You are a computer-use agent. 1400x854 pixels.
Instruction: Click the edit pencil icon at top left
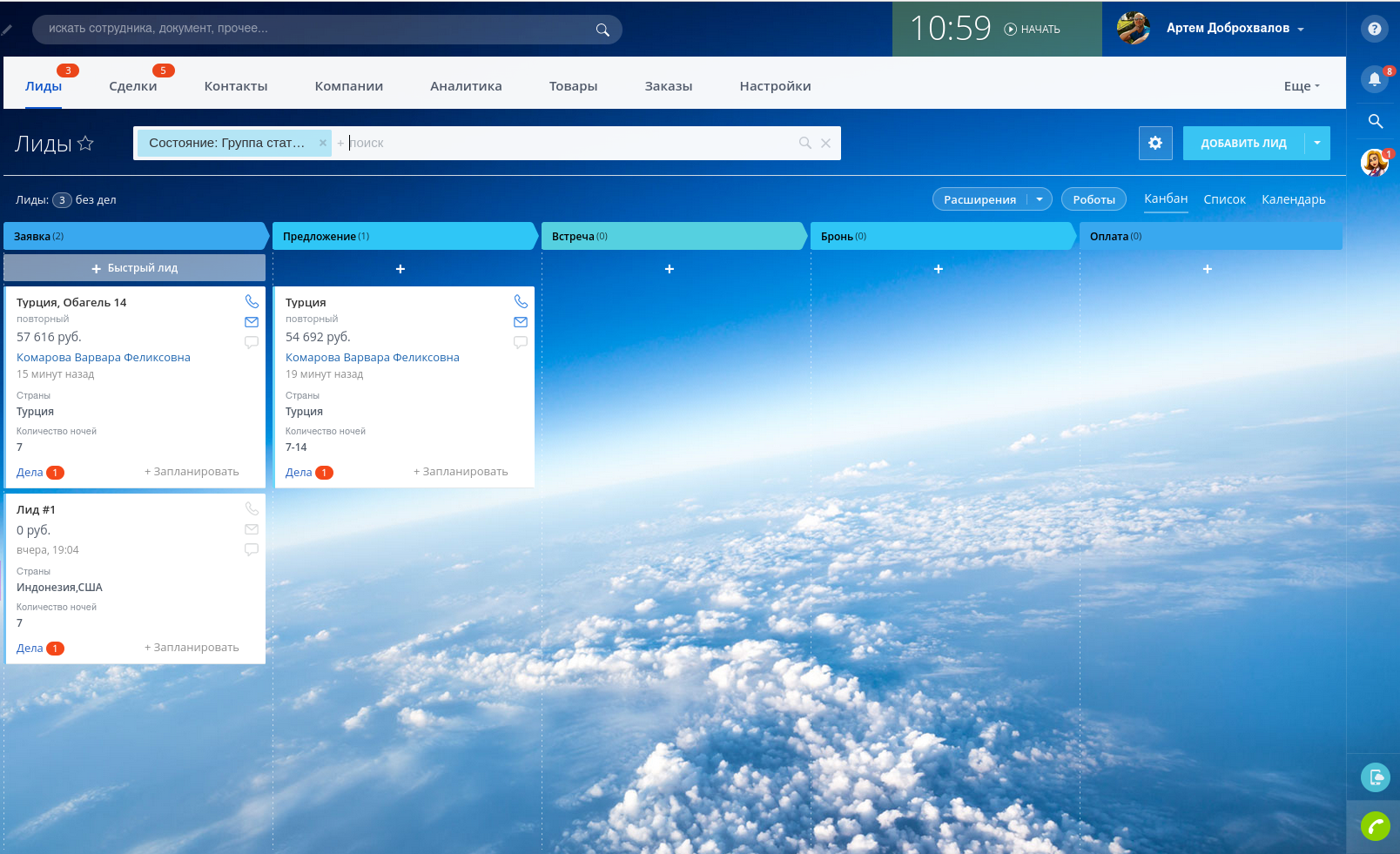[6, 30]
